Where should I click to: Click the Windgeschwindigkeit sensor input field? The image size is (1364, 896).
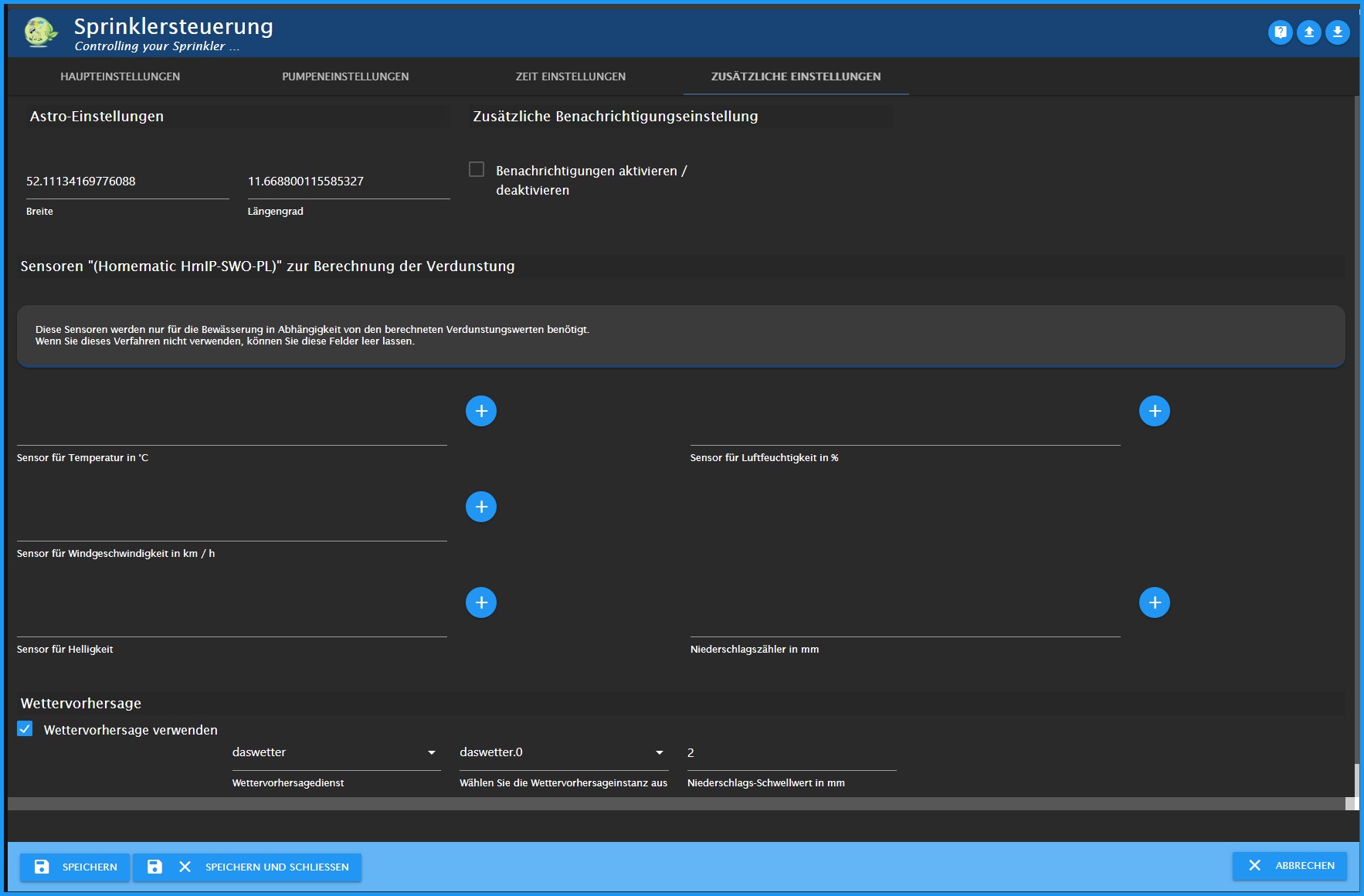coord(232,522)
